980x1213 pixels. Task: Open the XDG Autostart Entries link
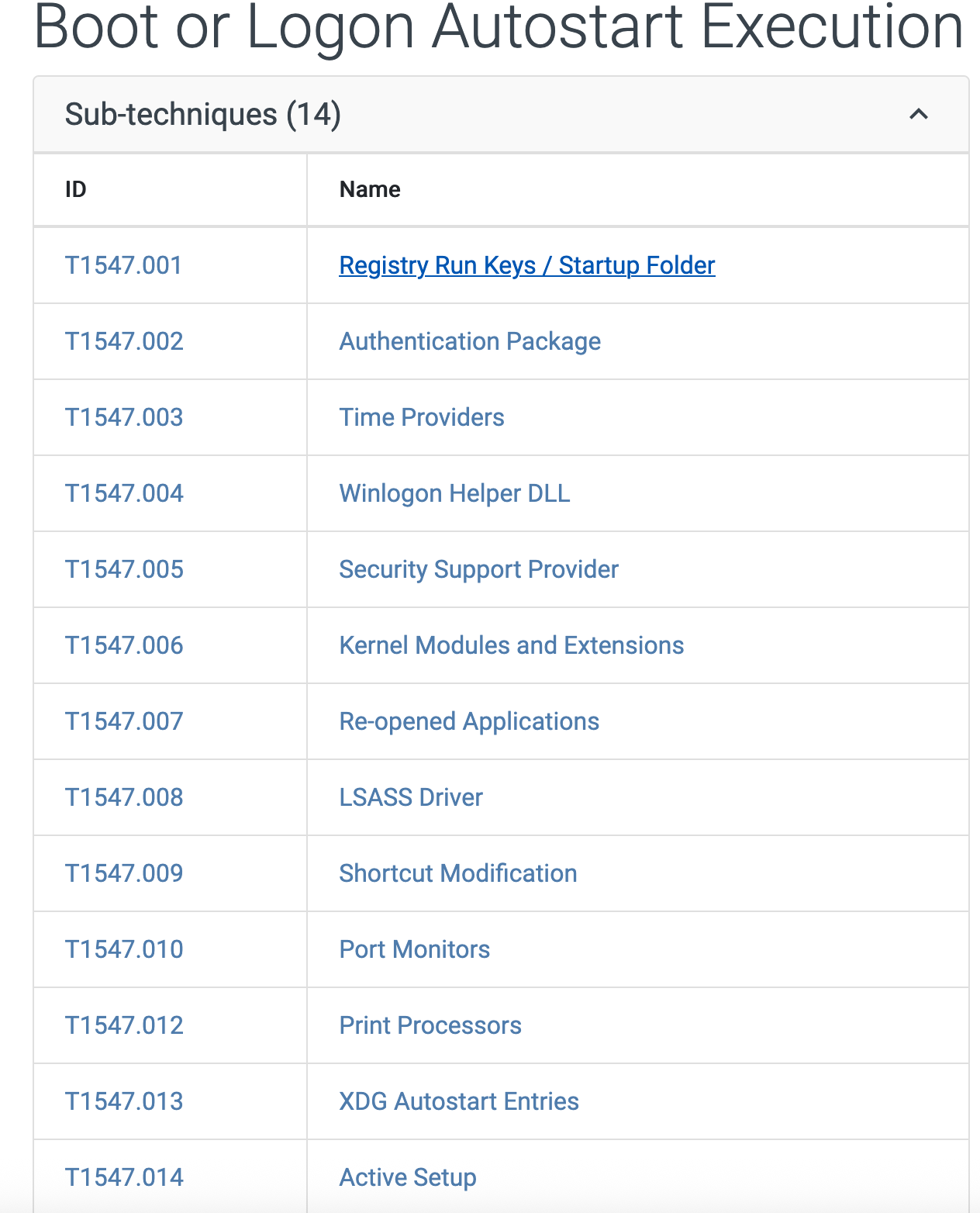[x=459, y=1101]
